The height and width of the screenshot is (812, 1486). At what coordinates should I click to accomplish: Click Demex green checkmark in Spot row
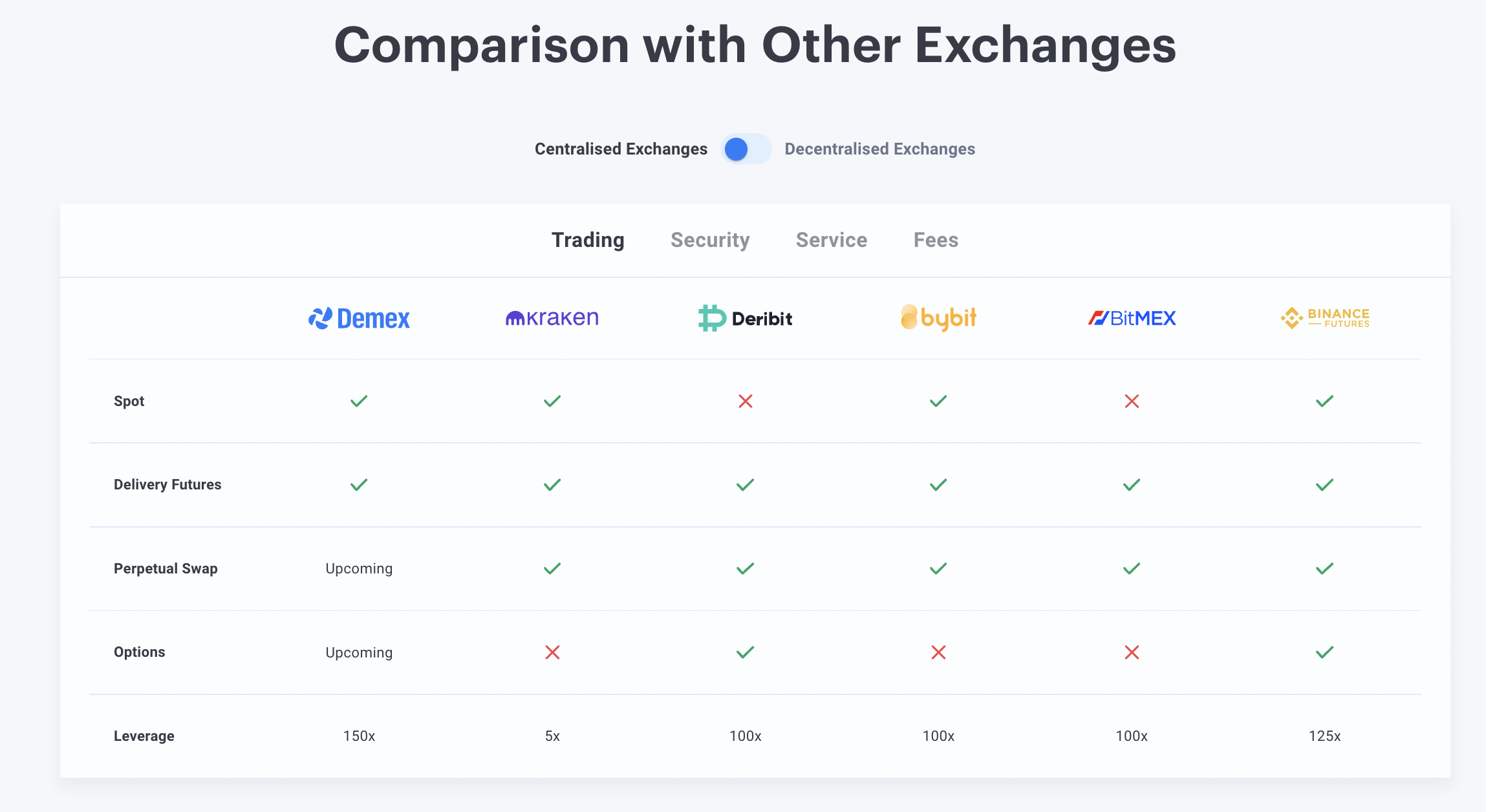(359, 401)
